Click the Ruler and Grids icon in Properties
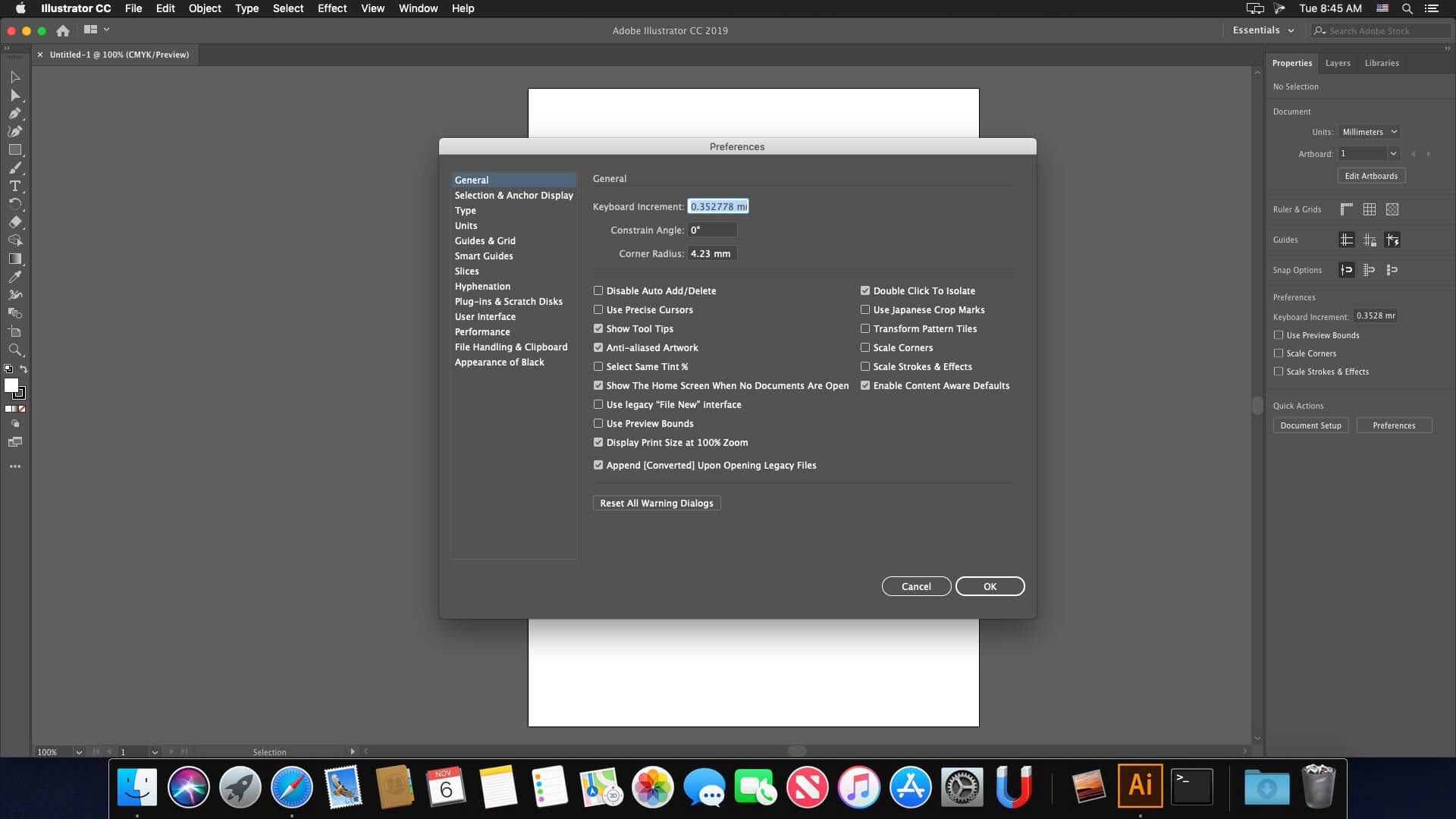1456x819 pixels. pyautogui.click(x=1347, y=209)
